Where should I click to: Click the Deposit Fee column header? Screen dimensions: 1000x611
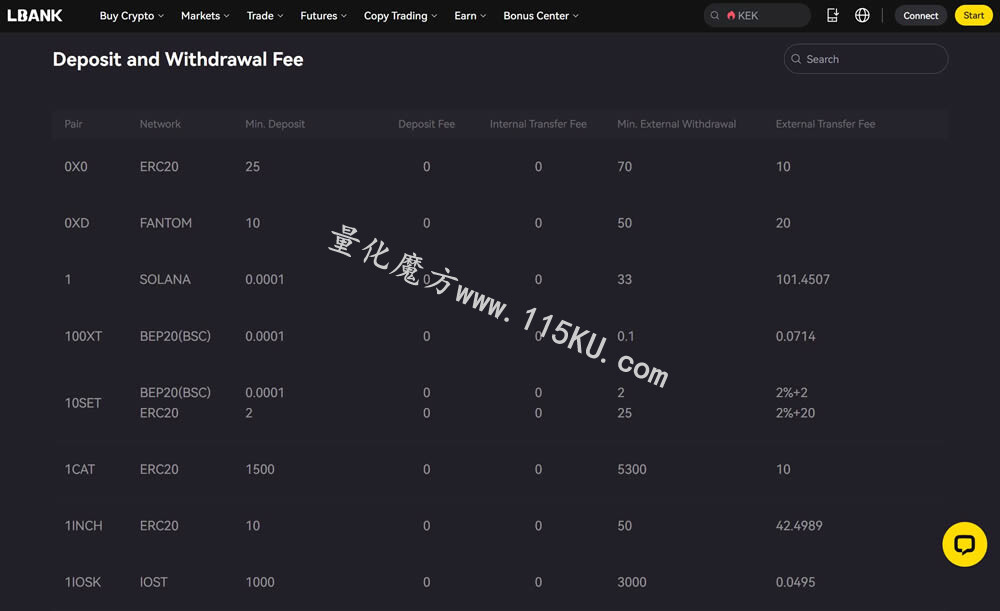(426, 124)
